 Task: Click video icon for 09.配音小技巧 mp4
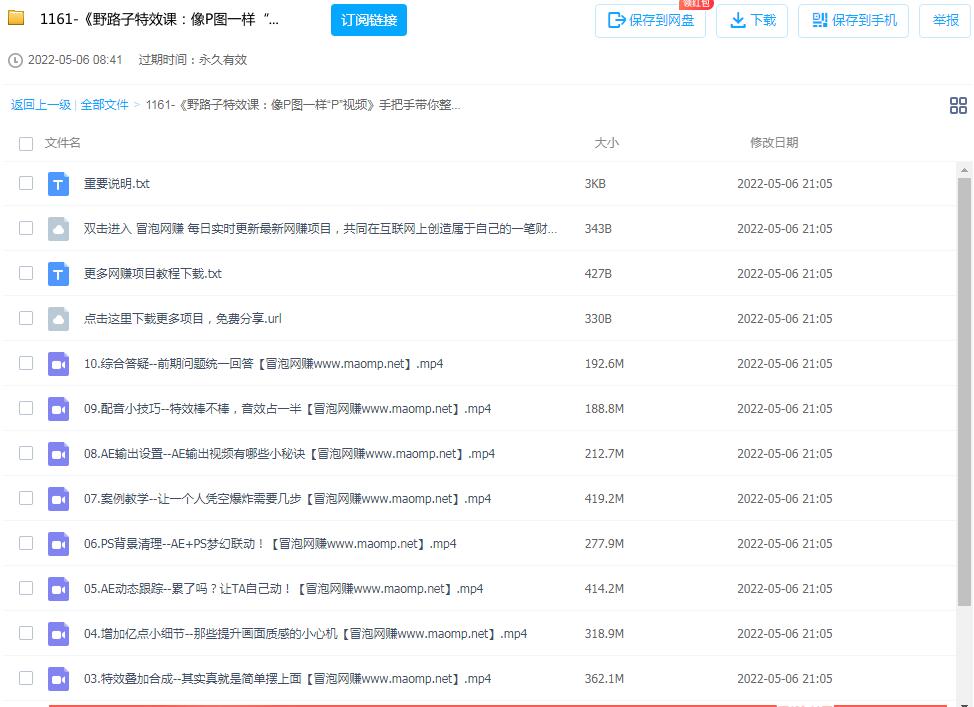58,409
